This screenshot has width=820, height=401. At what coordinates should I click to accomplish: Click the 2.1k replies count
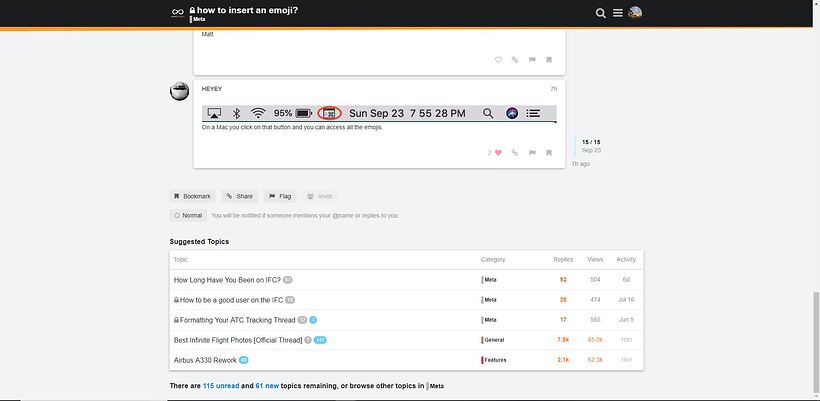(563, 360)
